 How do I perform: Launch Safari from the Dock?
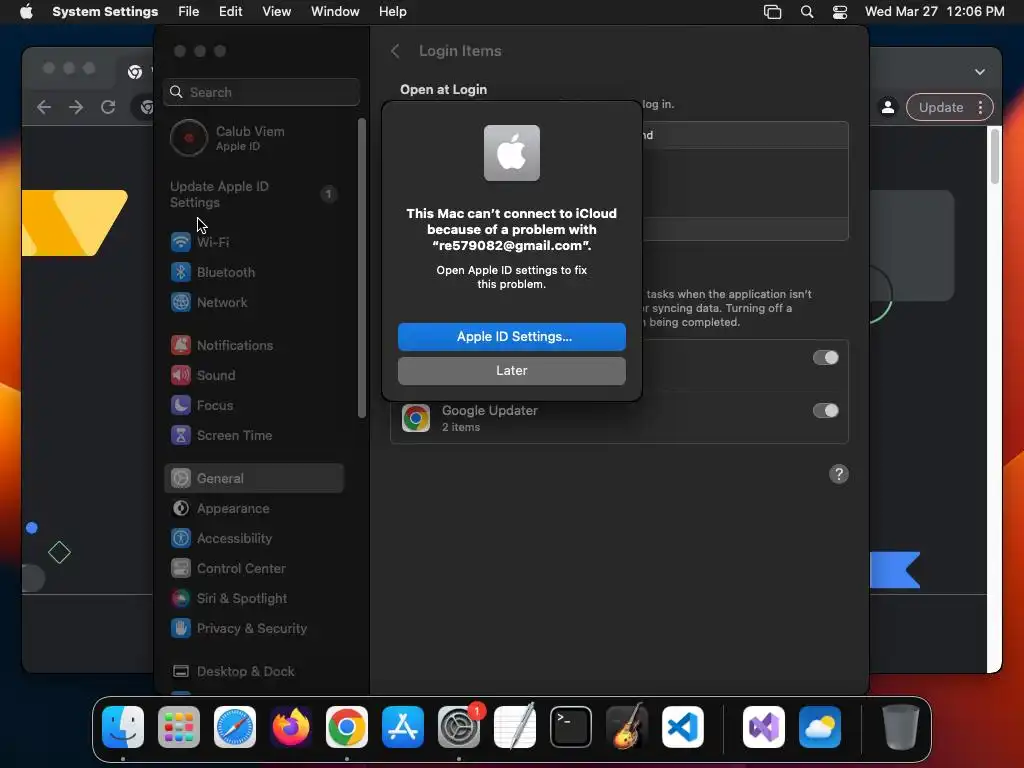pyautogui.click(x=235, y=727)
